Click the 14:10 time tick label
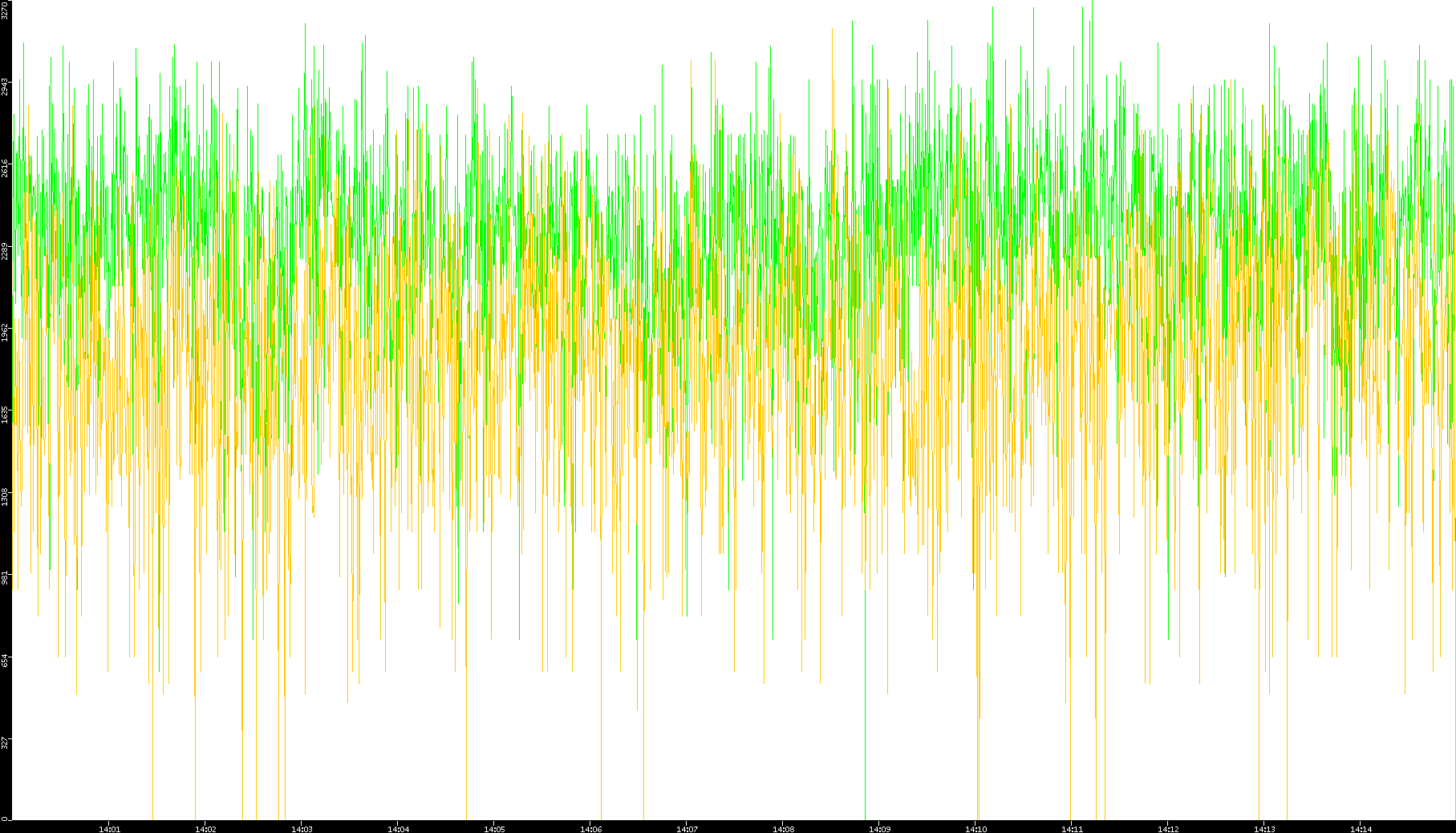Screen dimensions: 1456x833 point(975,828)
